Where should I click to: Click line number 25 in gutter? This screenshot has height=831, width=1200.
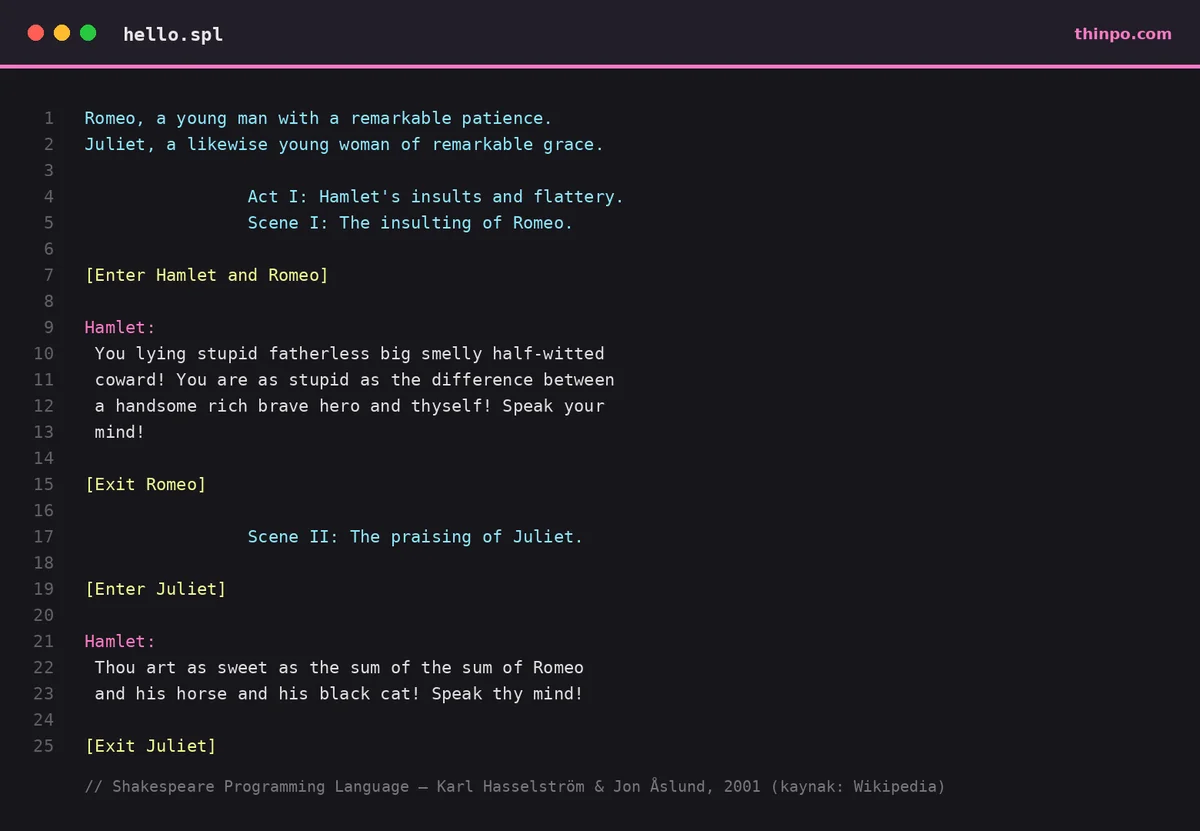(44, 745)
